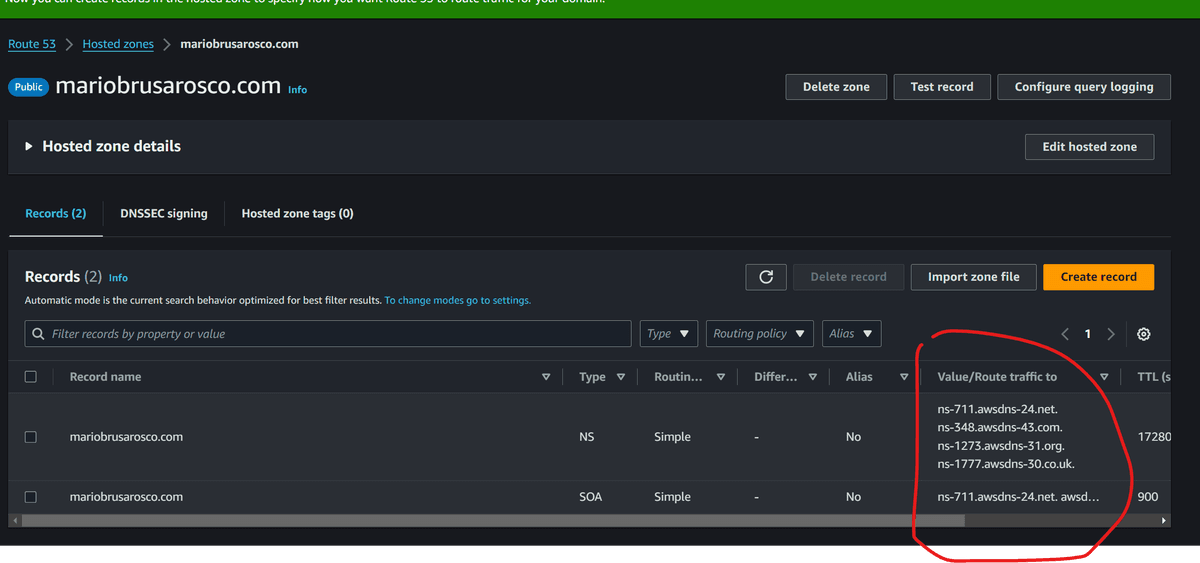The height and width of the screenshot is (563, 1200).
Task: Open the Routing policy filter dropdown
Action: click(759, 334)
